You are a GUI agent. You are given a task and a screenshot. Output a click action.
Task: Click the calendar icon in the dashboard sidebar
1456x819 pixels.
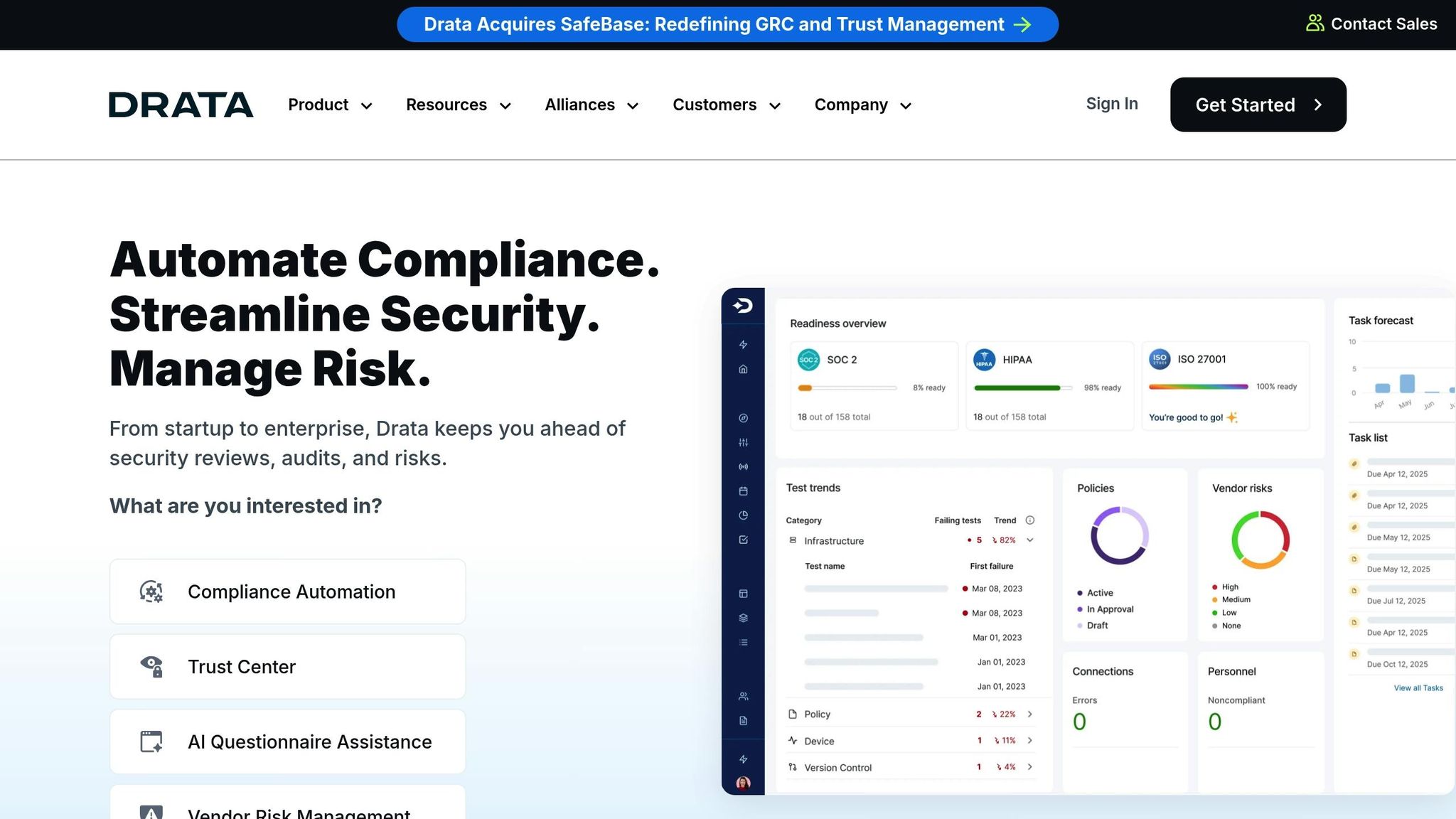tap(743, 491)
